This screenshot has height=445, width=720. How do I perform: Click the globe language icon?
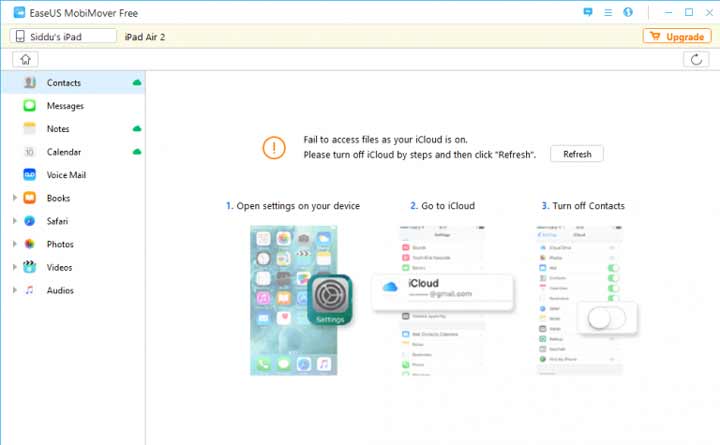(628, 12)
